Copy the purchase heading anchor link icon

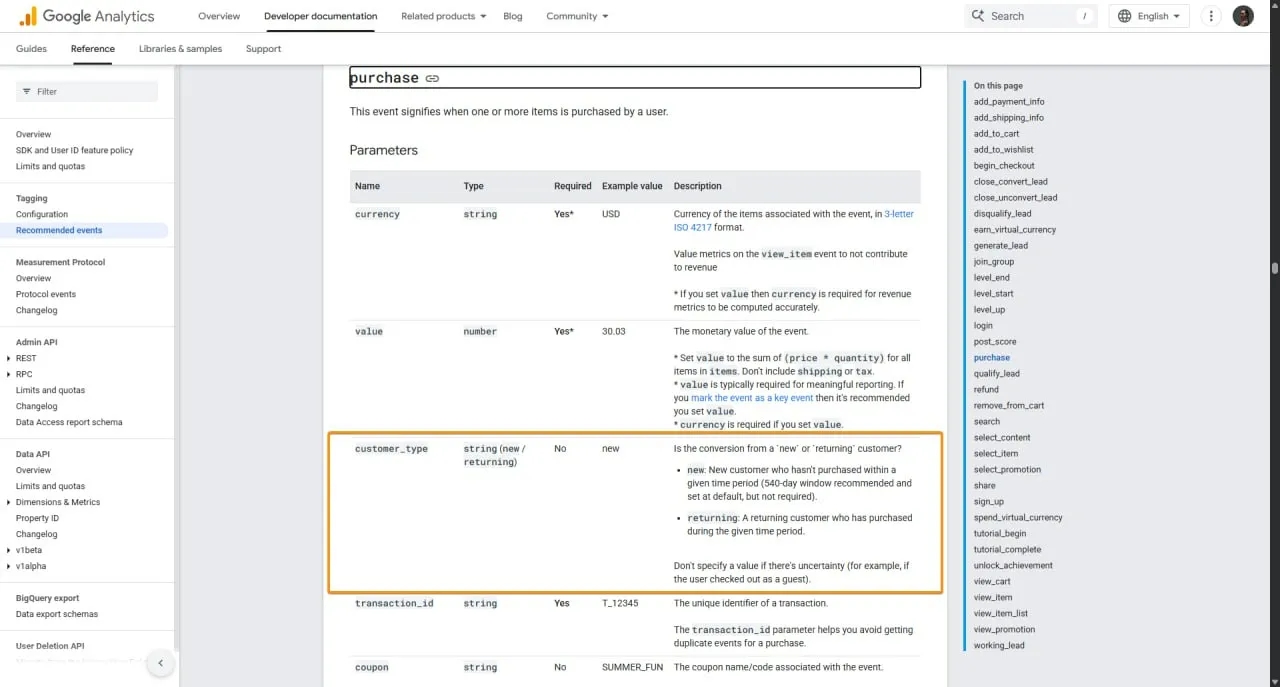tap(431, 78)
